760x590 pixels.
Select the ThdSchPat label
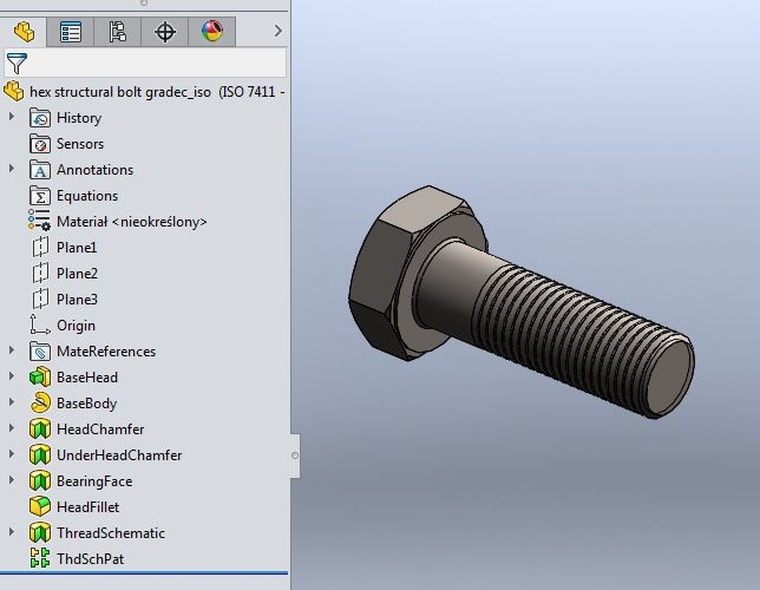point(90,559)
